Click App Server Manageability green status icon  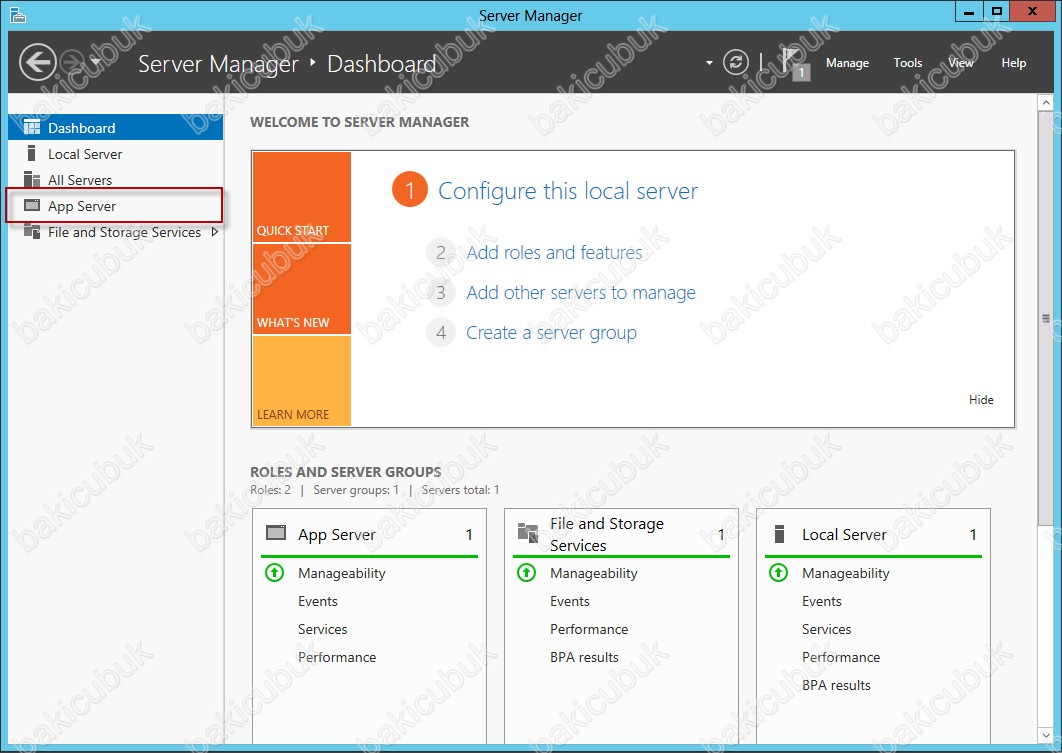click(274, 573)
